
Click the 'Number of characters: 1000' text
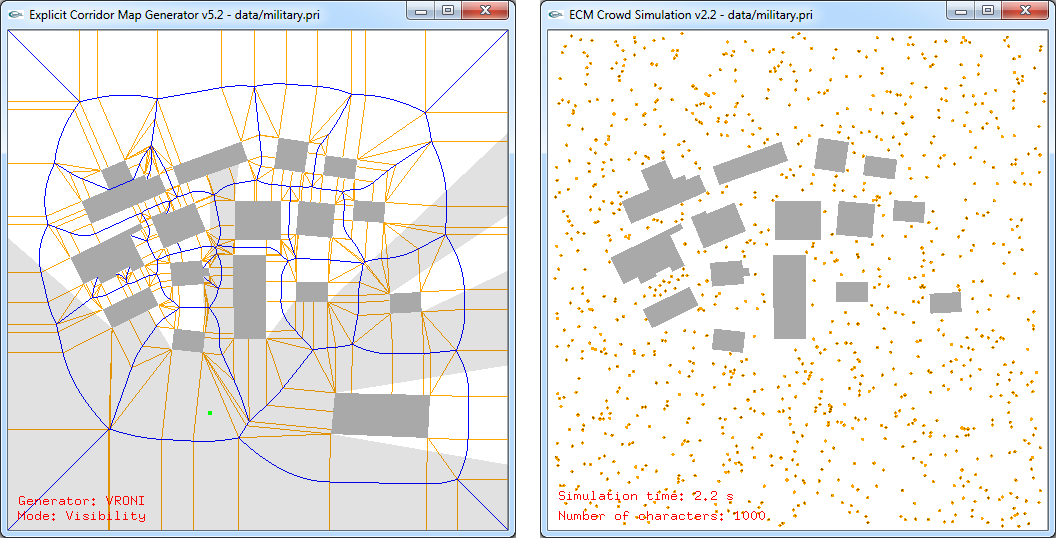pos(661,516)
